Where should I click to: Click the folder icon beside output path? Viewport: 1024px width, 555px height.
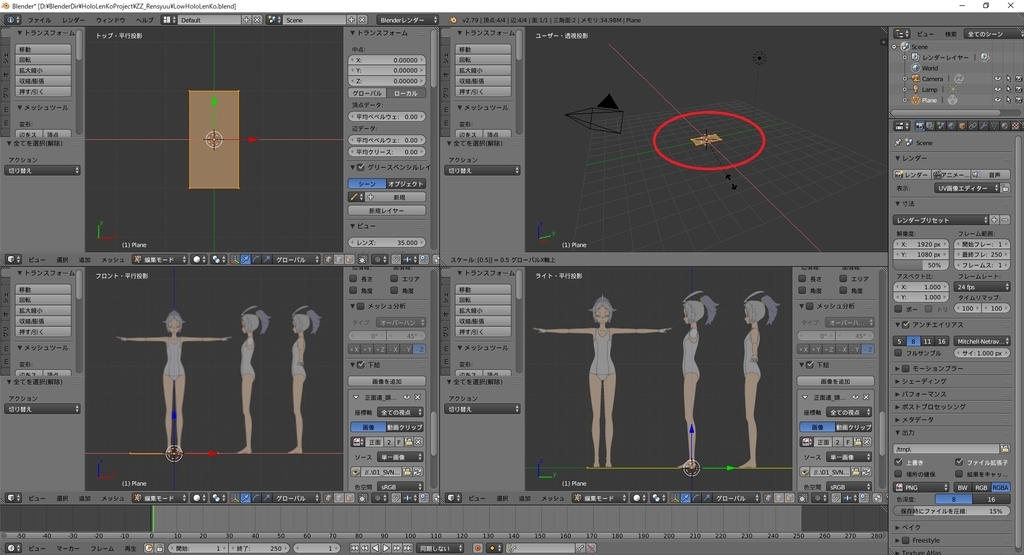[x=1005, y=449]
